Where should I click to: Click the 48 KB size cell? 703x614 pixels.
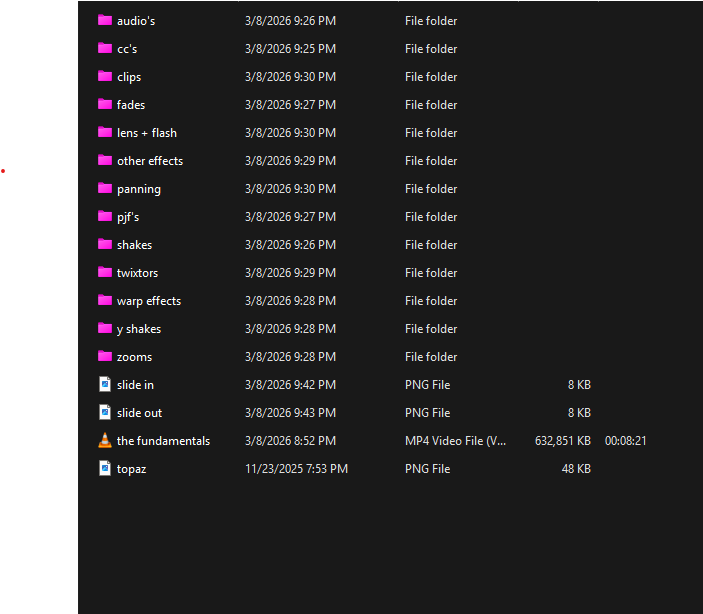(576, 469)
